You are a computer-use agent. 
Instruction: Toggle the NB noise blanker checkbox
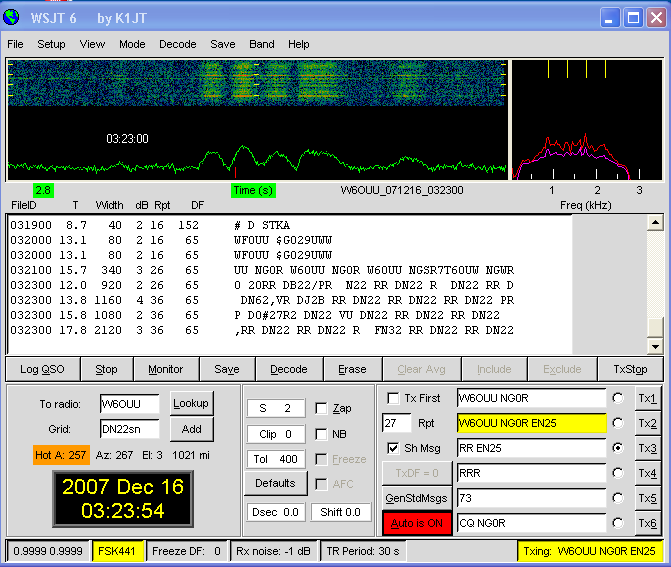(321, 434)
